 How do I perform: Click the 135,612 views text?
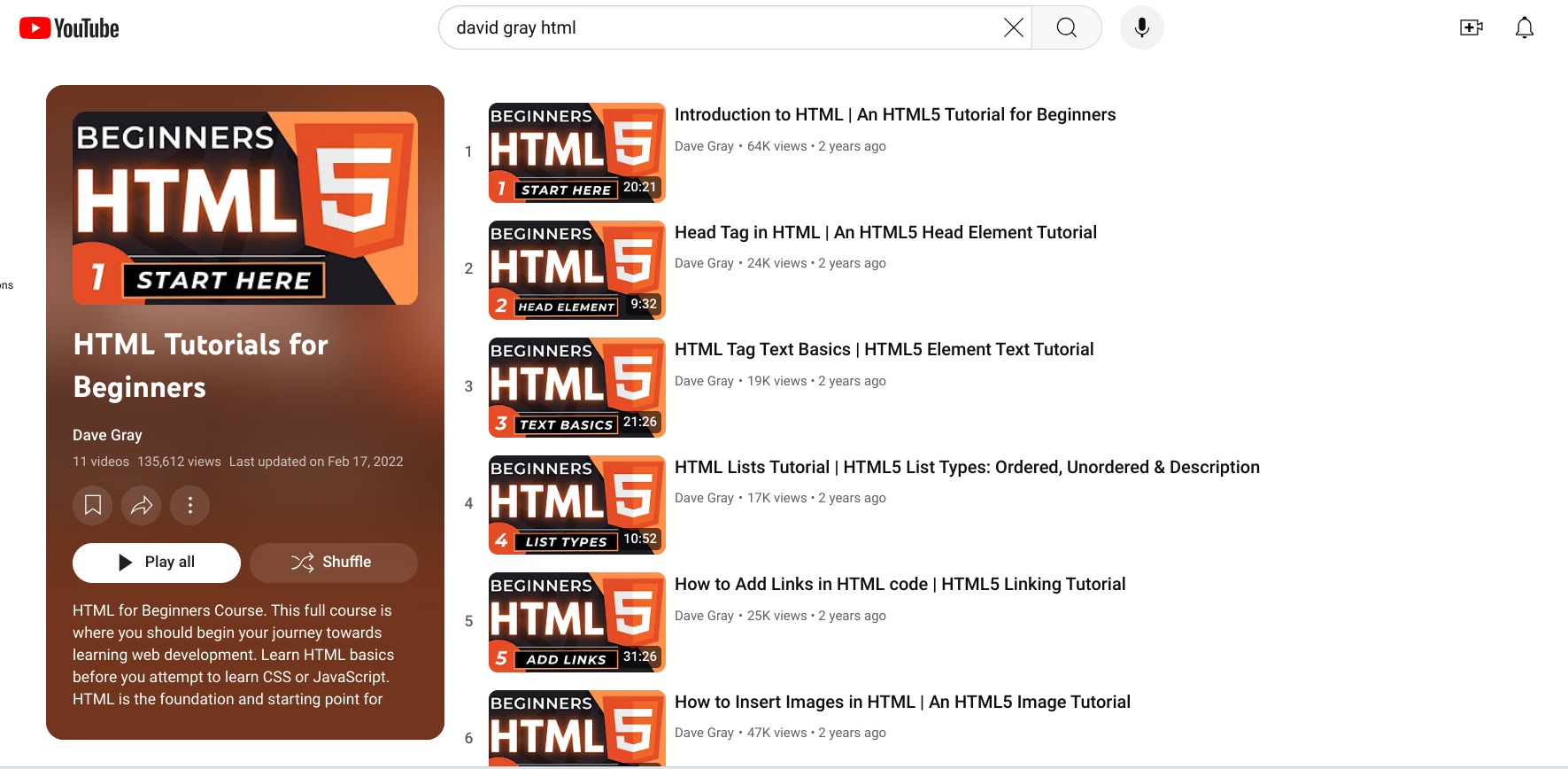point(179,462)
